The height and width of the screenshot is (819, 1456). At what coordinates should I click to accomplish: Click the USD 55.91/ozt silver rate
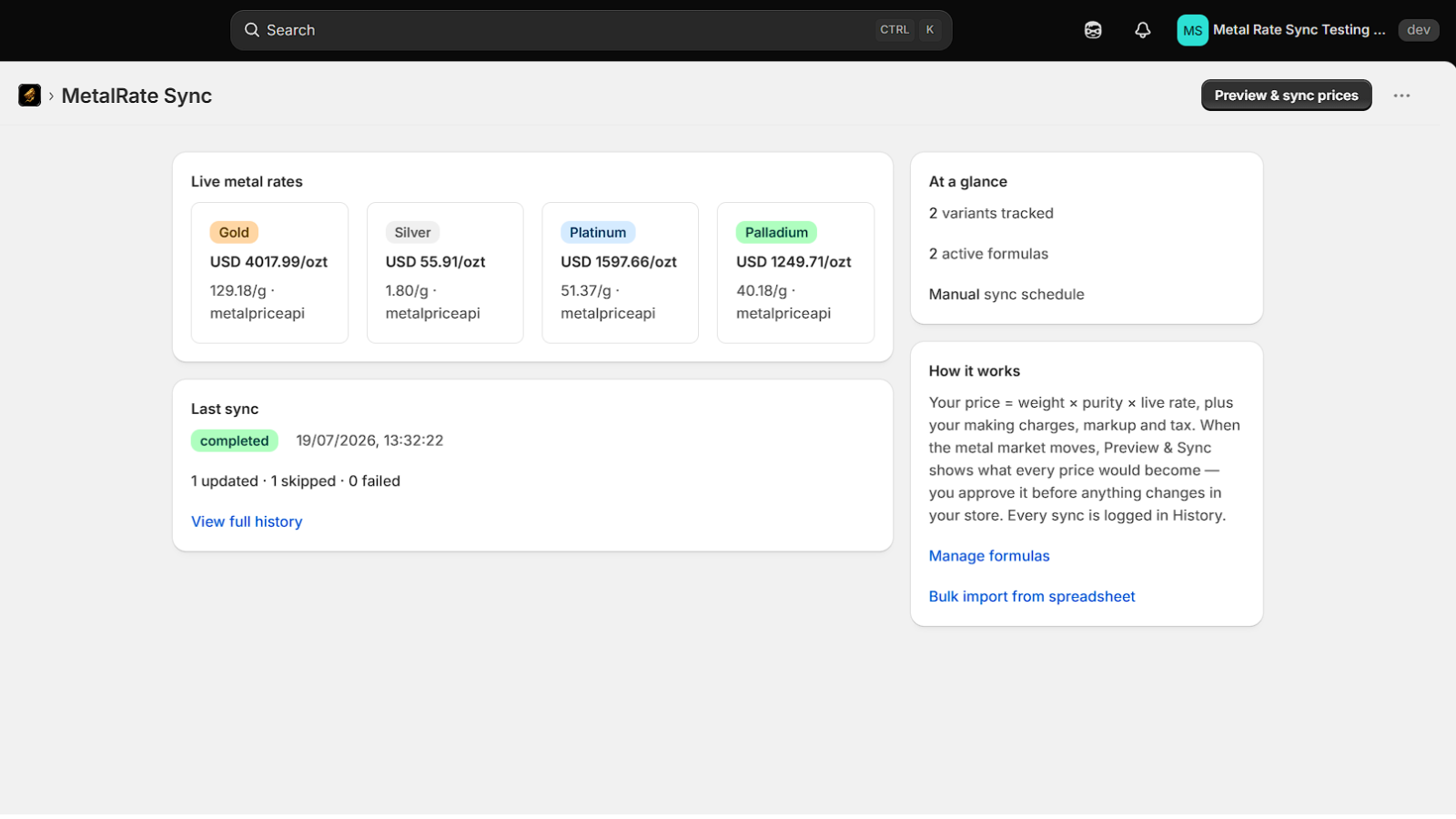(435, 262)
